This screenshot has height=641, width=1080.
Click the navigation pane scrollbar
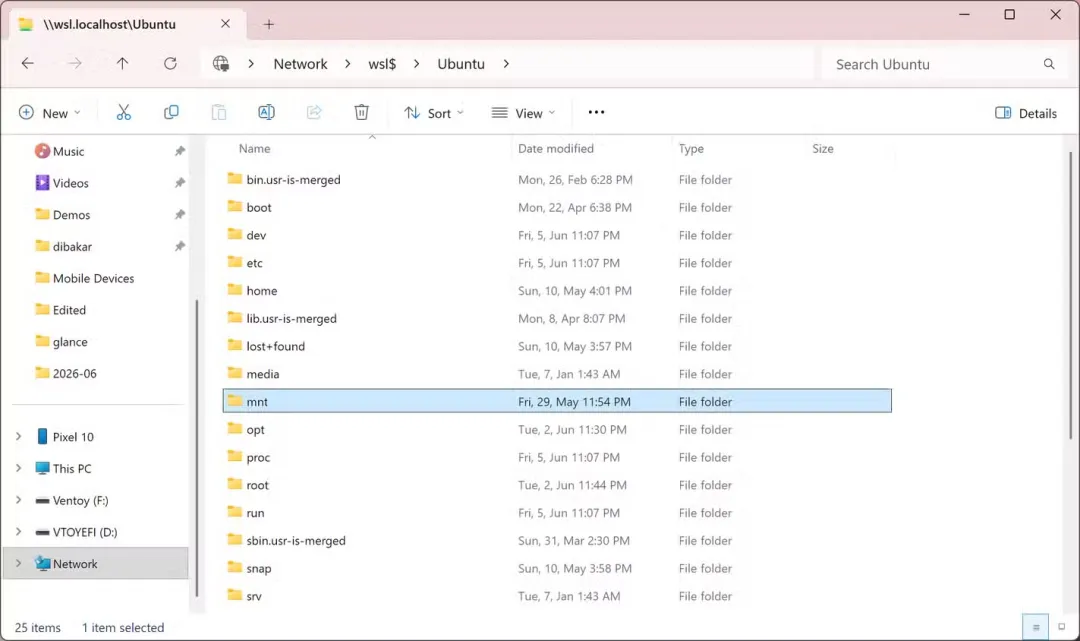(197, 448)
